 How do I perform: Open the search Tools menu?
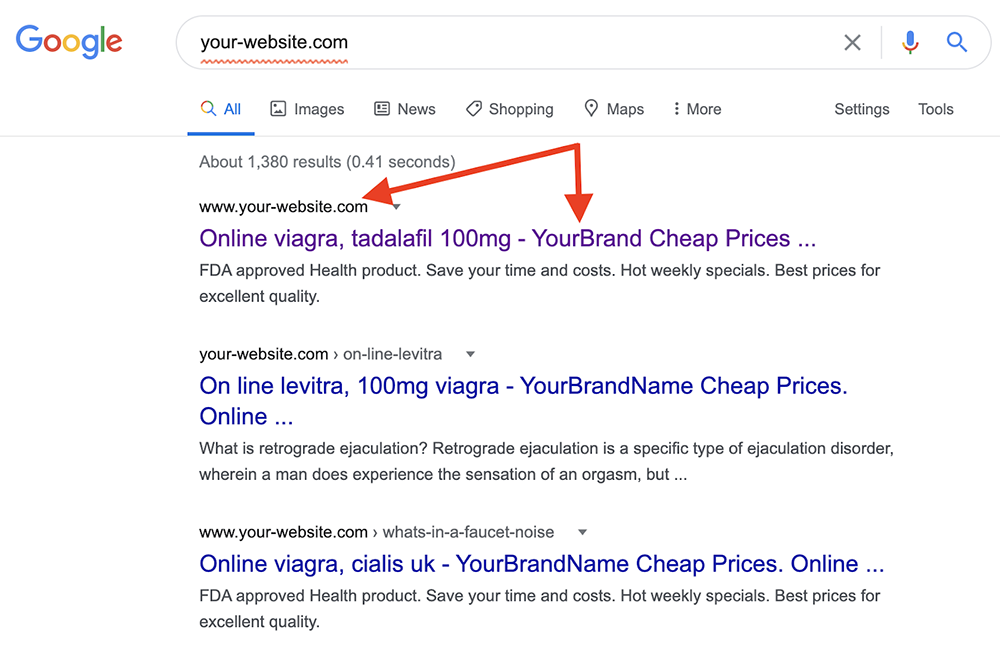pyautogui.click(x=936, y=109)
